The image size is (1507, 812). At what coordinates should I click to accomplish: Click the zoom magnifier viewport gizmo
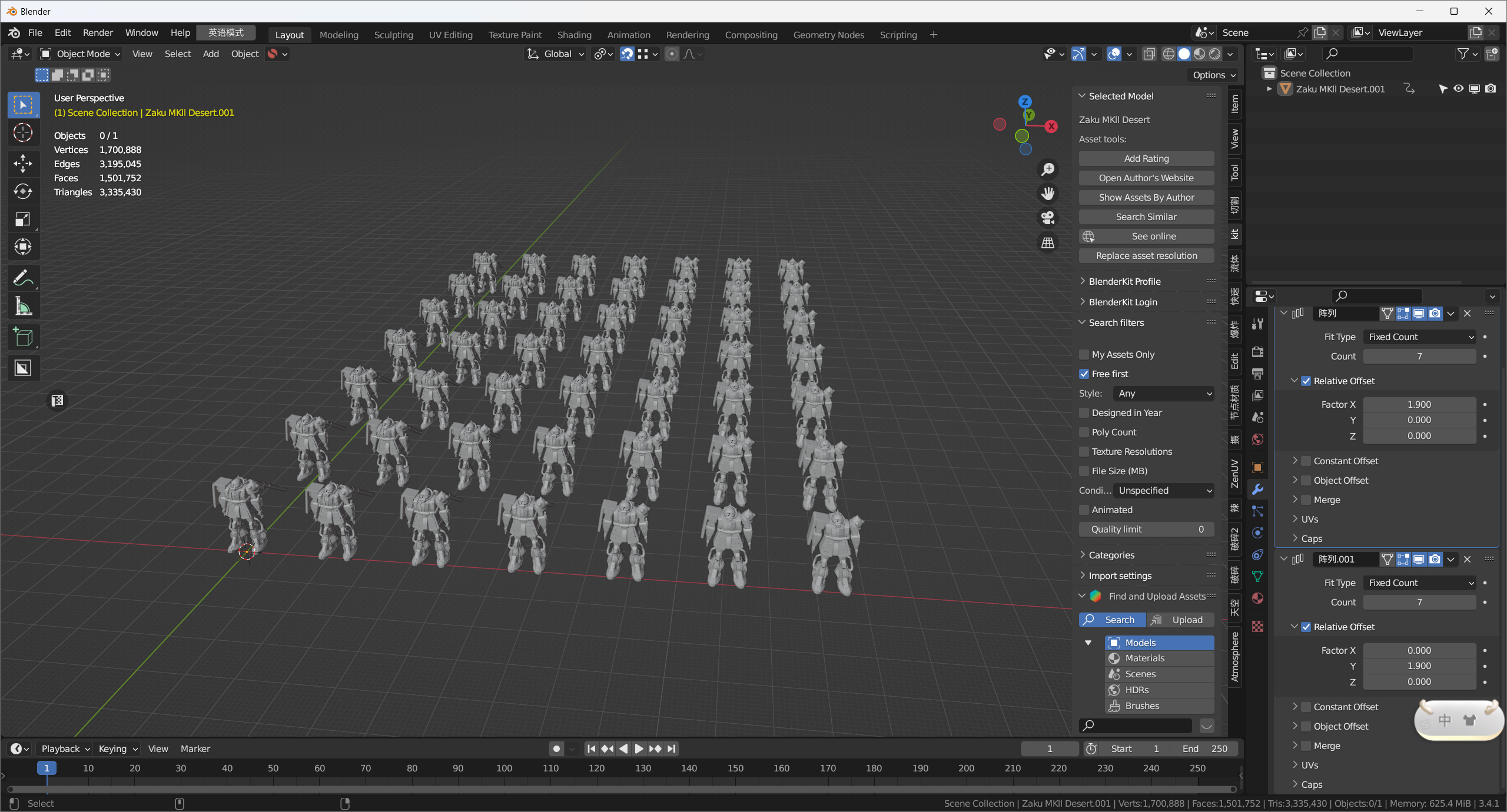click(1048, 169)
